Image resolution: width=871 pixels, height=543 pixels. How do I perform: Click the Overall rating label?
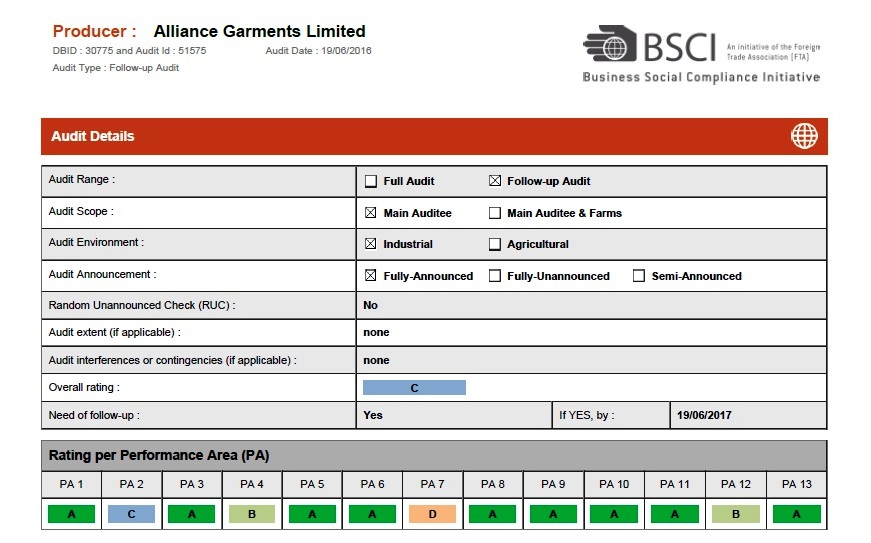point(84,388)
